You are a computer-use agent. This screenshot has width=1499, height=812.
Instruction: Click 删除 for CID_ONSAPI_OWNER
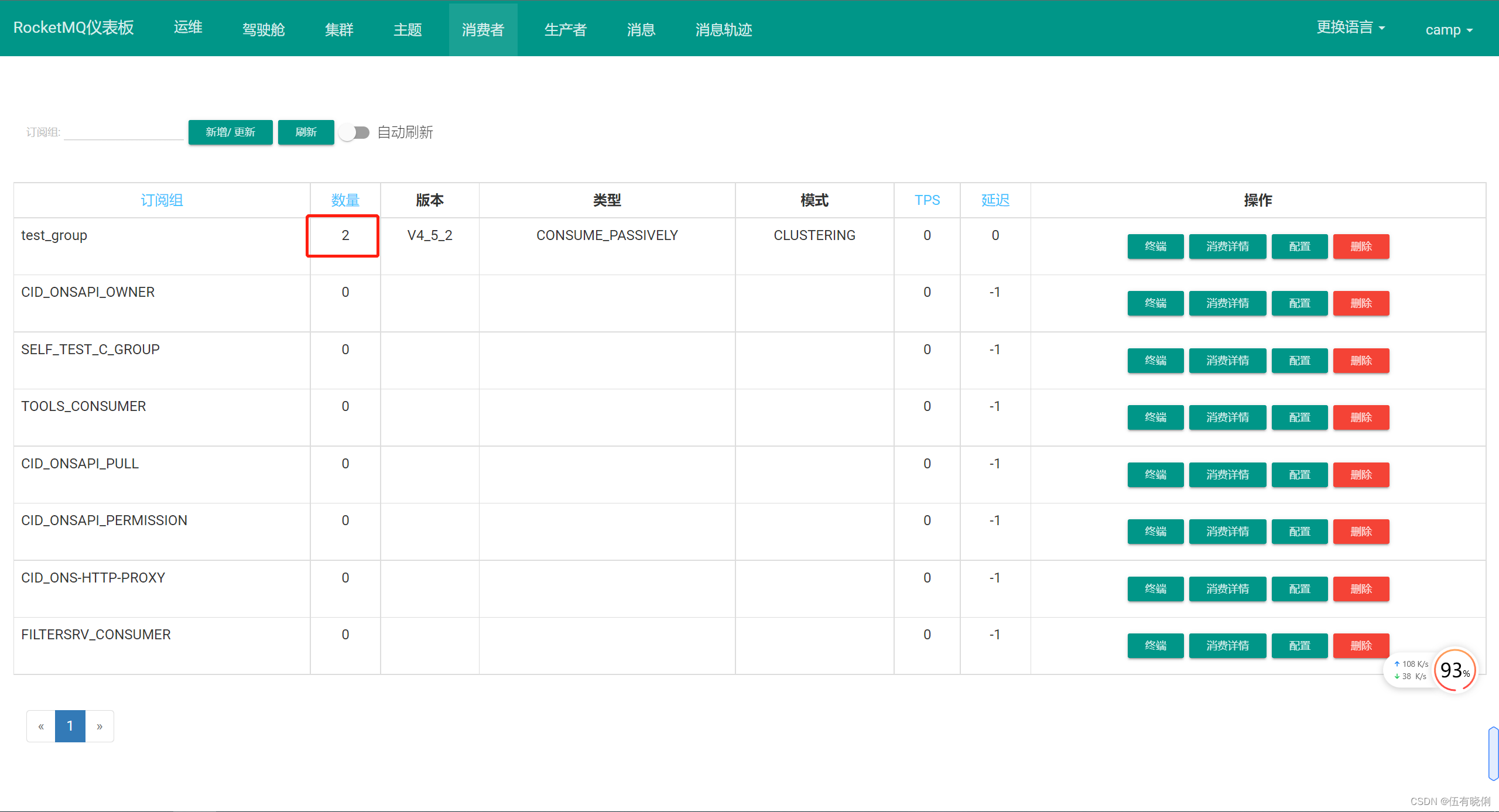1361,303
